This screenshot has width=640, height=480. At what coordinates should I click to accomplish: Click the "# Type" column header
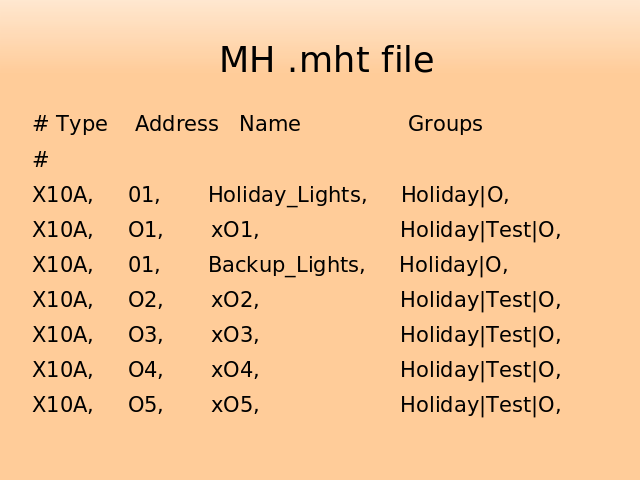[70, 125]
